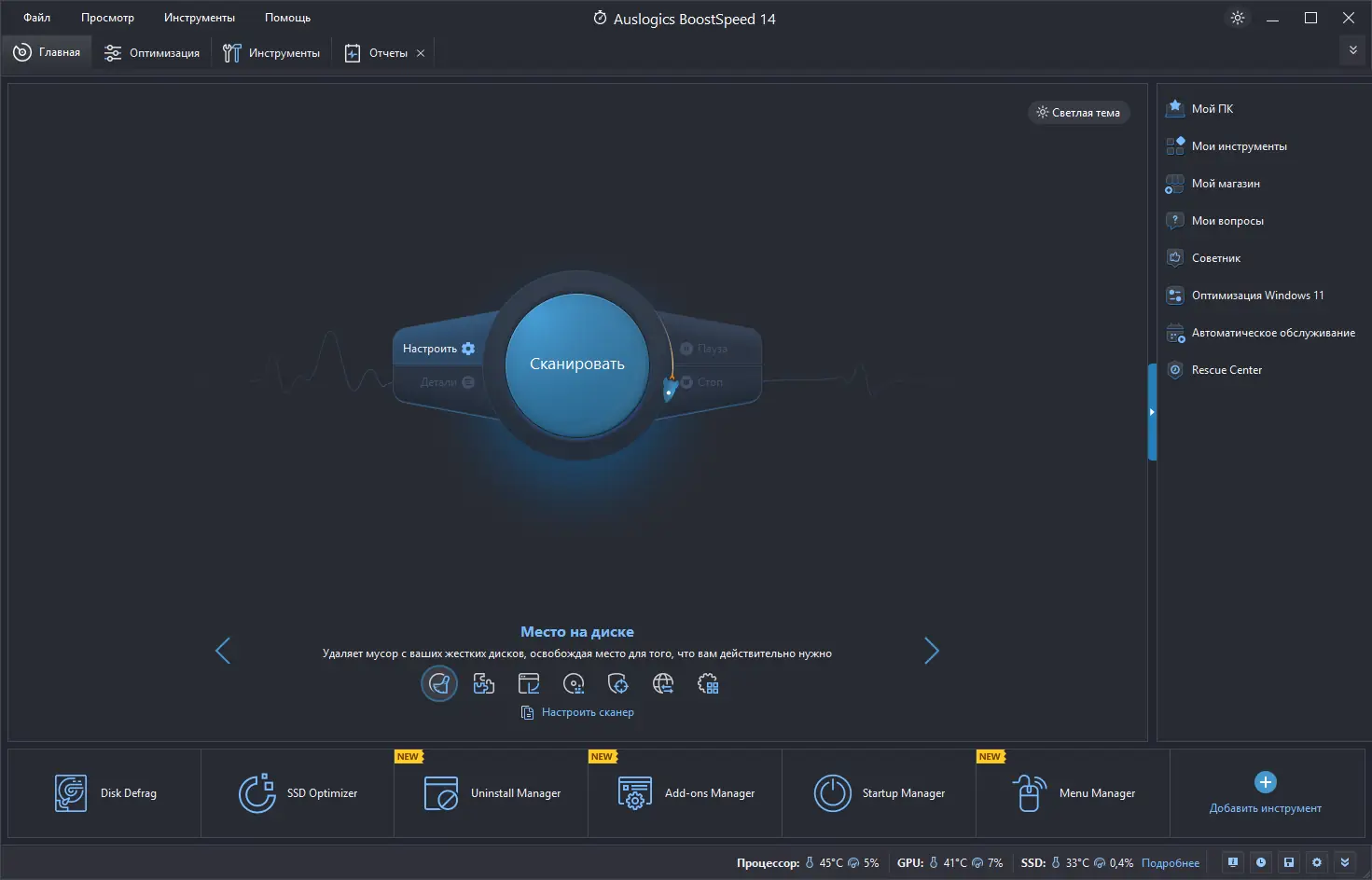This screenshot has height=880, width=1372.
Task: Launch SSD Optimizer tool
Action: pyautogui.click(x=298, y=793)
